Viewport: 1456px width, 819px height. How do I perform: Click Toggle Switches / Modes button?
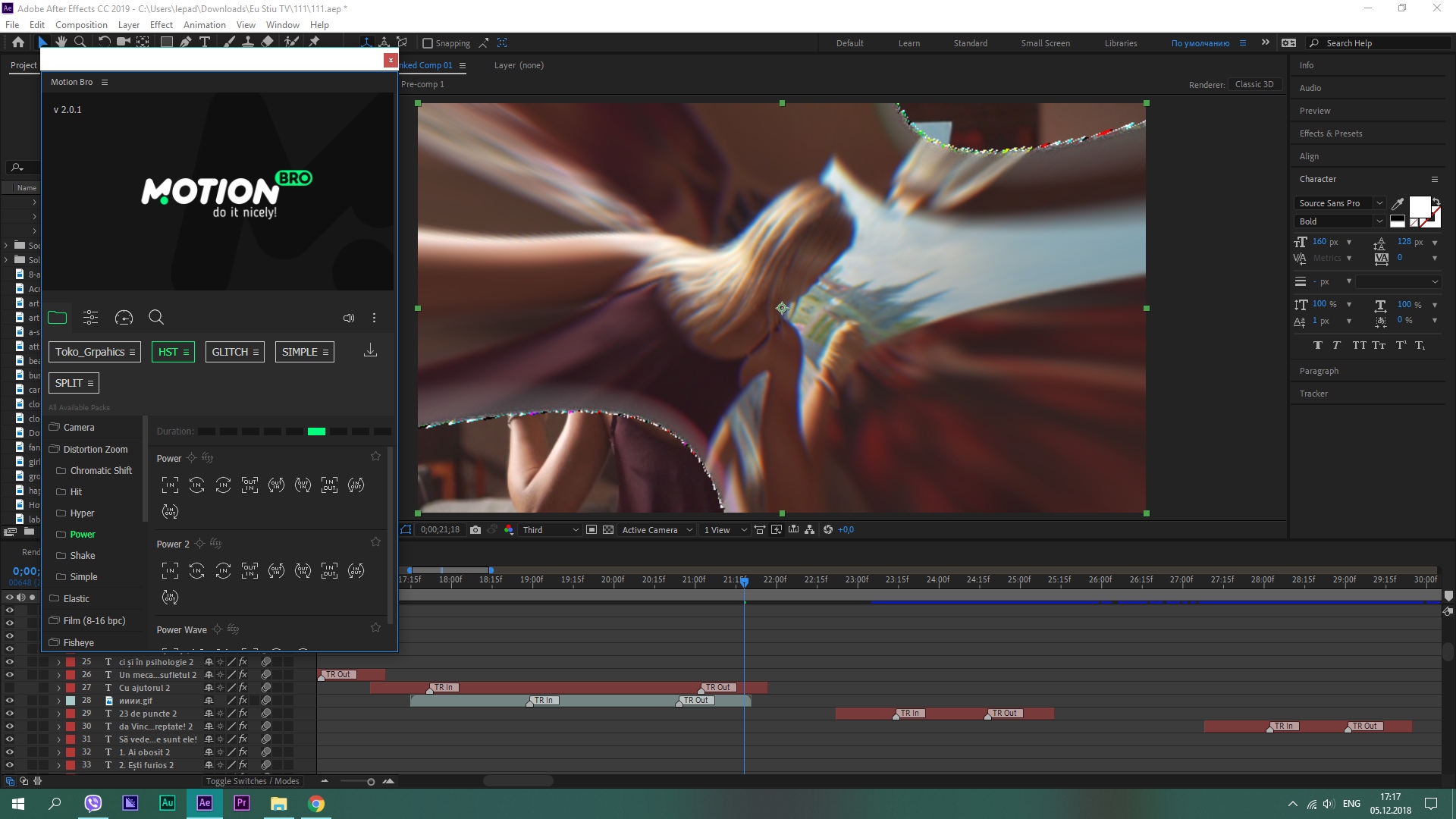pos(253,781)
